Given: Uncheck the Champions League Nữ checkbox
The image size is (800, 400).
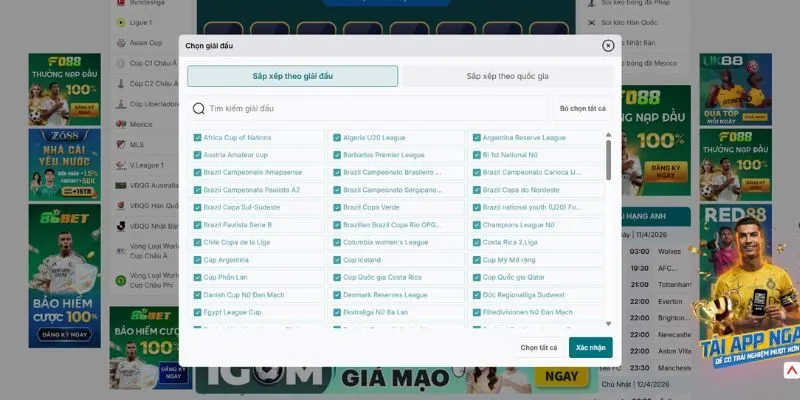Looking at the screenshot, I should click(x=477, y=225).
